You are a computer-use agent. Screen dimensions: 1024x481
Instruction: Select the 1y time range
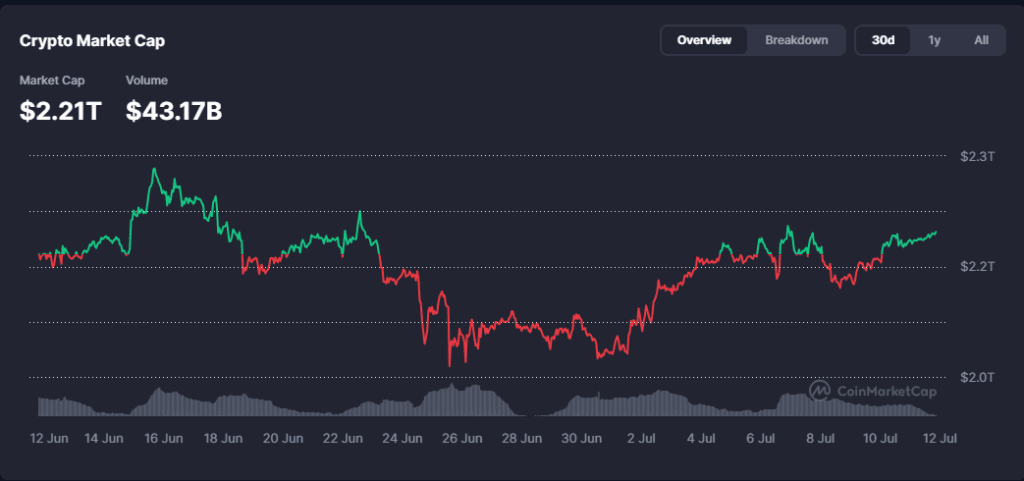935,40
